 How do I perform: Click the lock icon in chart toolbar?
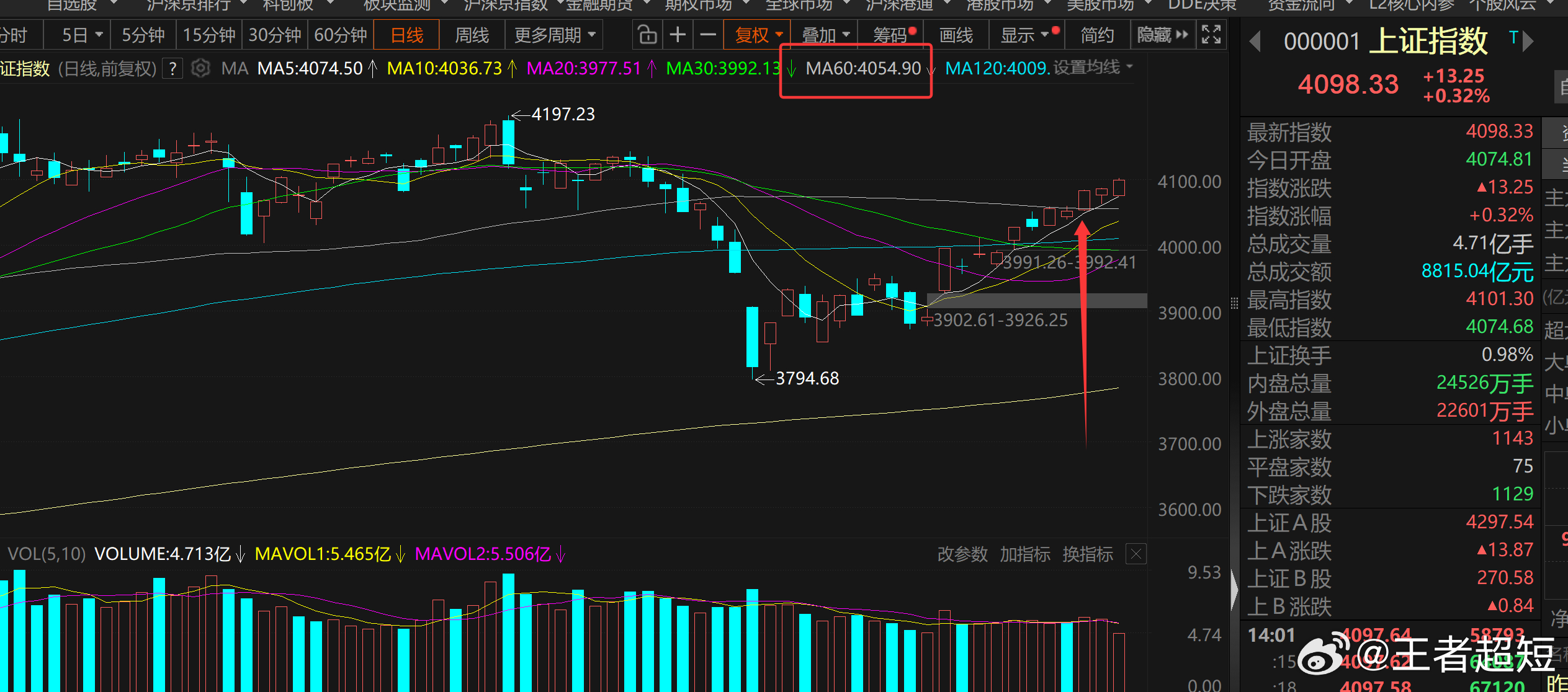(647, 35)
